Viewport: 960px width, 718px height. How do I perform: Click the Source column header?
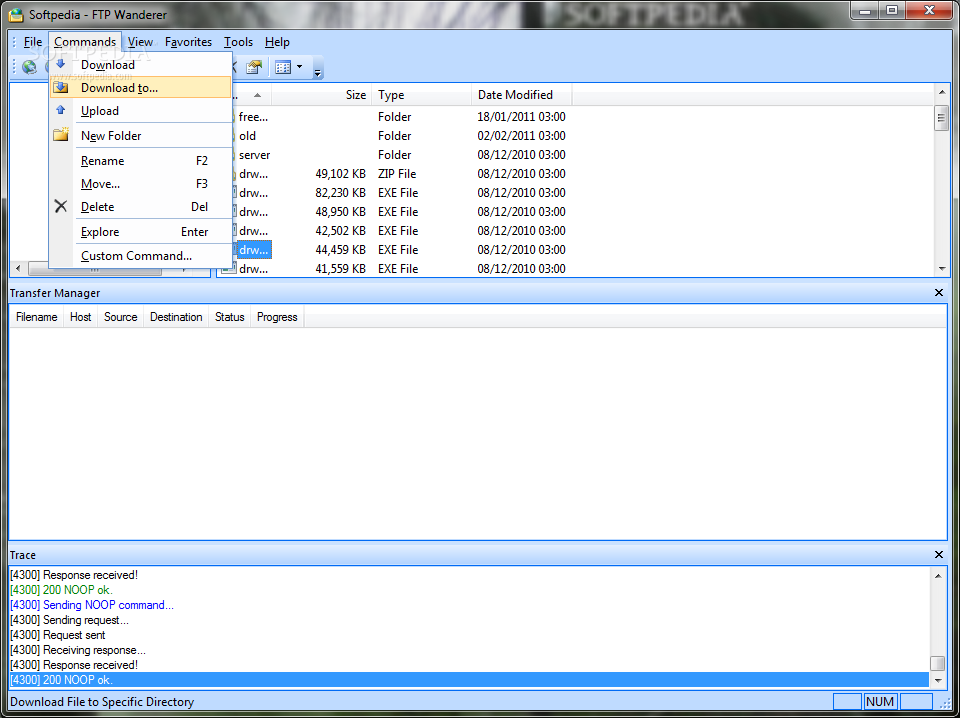(x=121, y=317)
